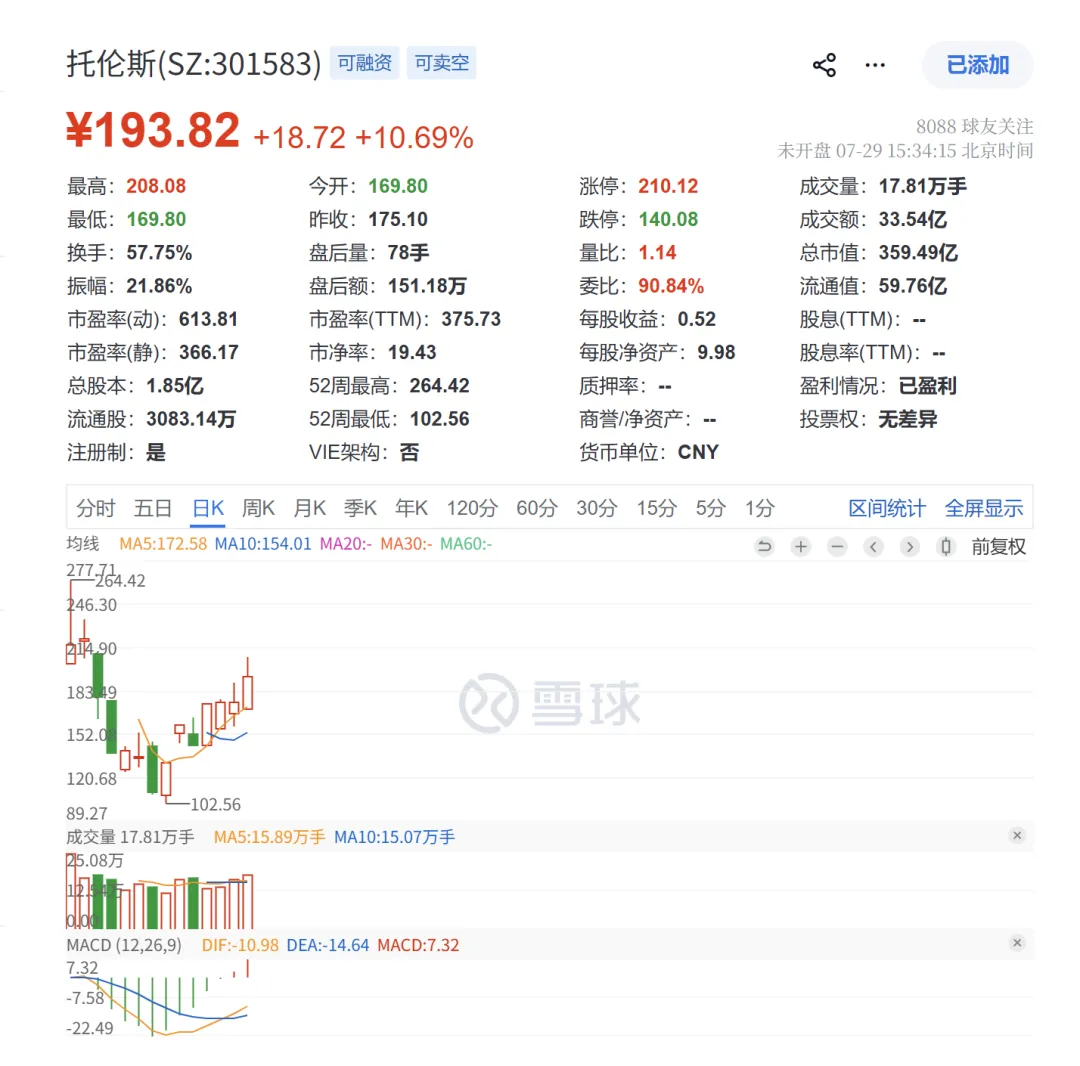Image resolution: width=1080 pixels, height=1066 pixels.
Task: Open the three-dot more options menu
Action: [x=875, y=65]
